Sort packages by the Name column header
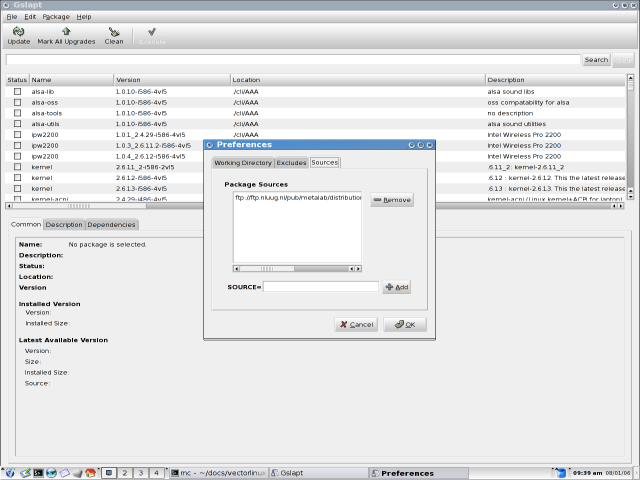The height and width of the screenshot is (480, 640). (70, 79)
